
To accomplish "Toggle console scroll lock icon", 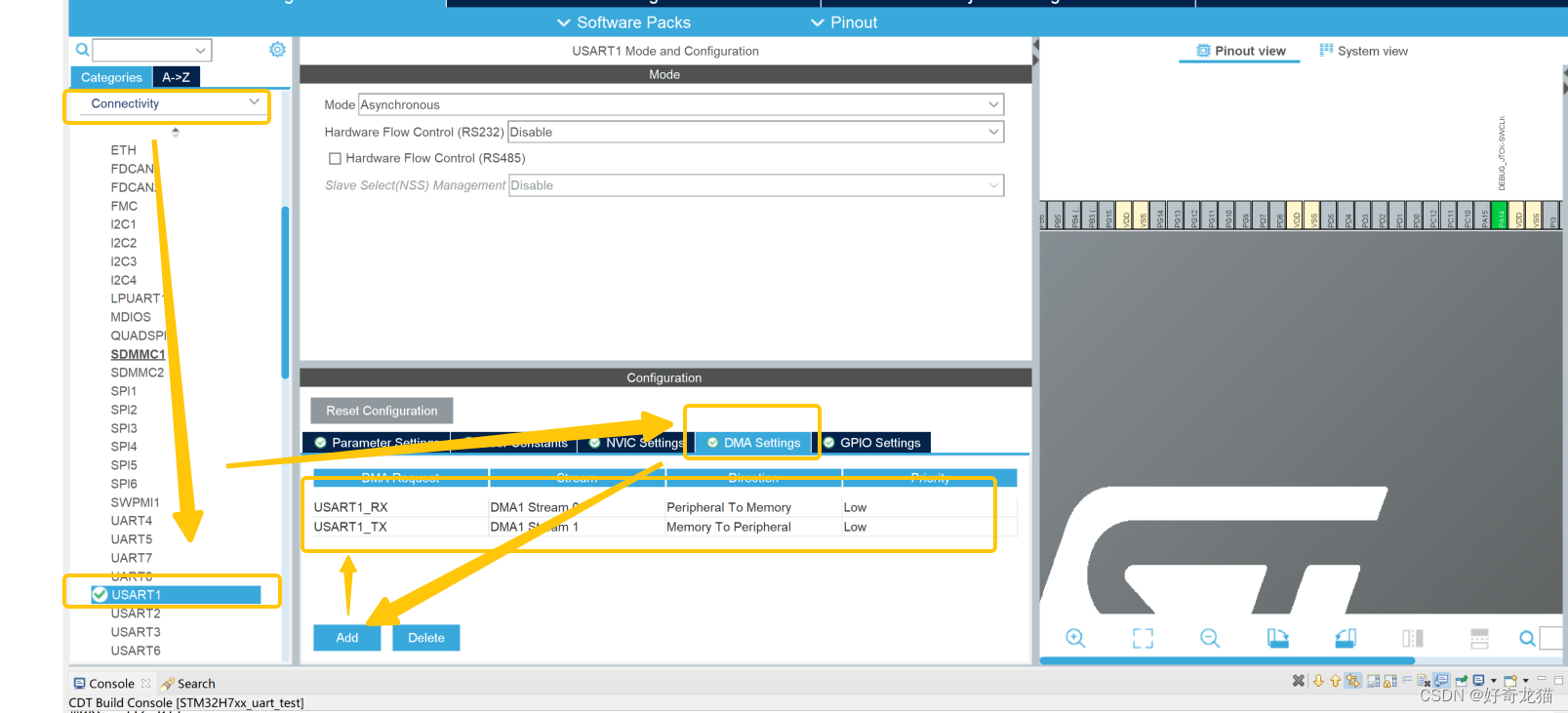I will click(1390, 681).
